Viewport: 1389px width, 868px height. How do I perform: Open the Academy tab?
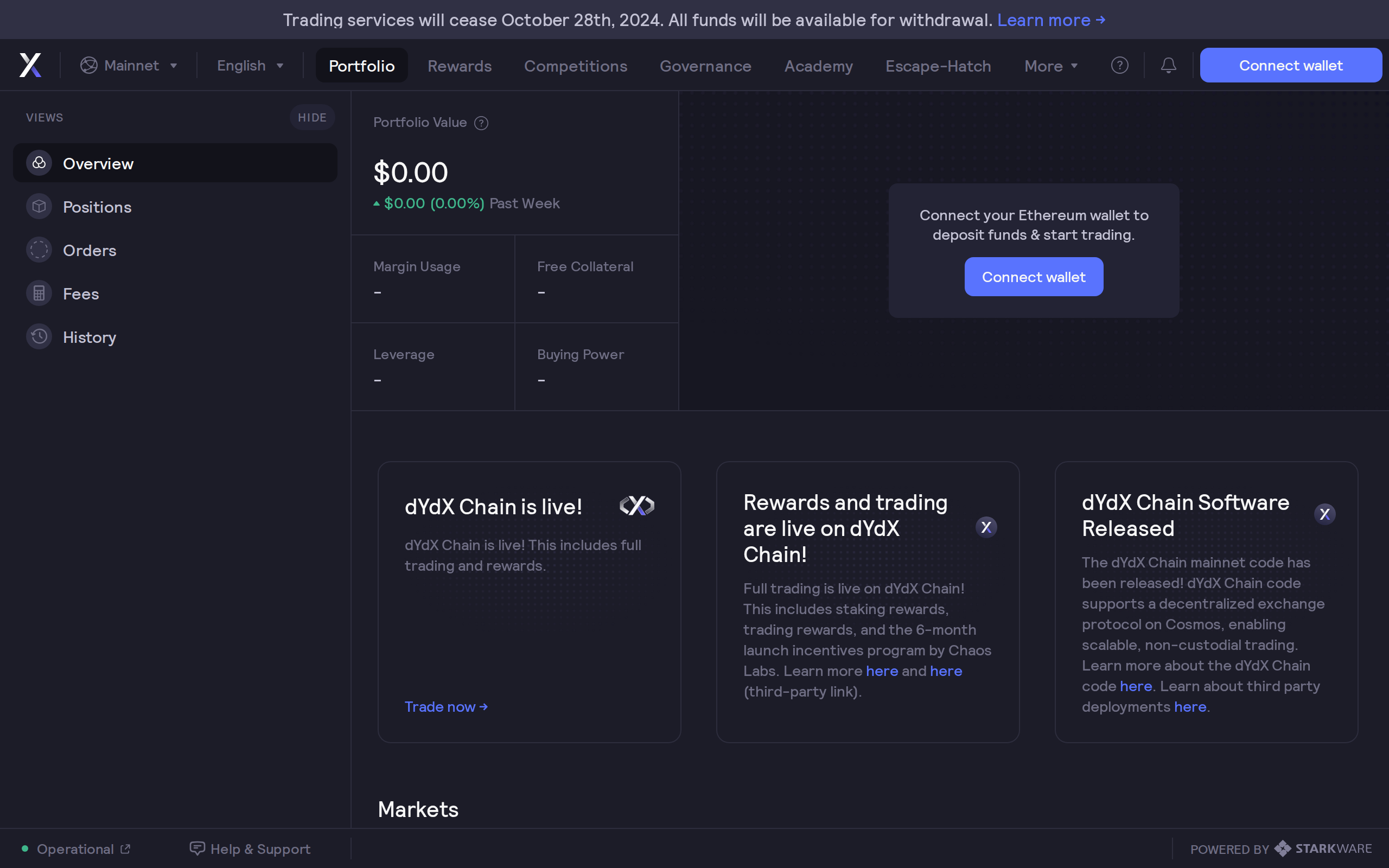(x=818, y=66)
